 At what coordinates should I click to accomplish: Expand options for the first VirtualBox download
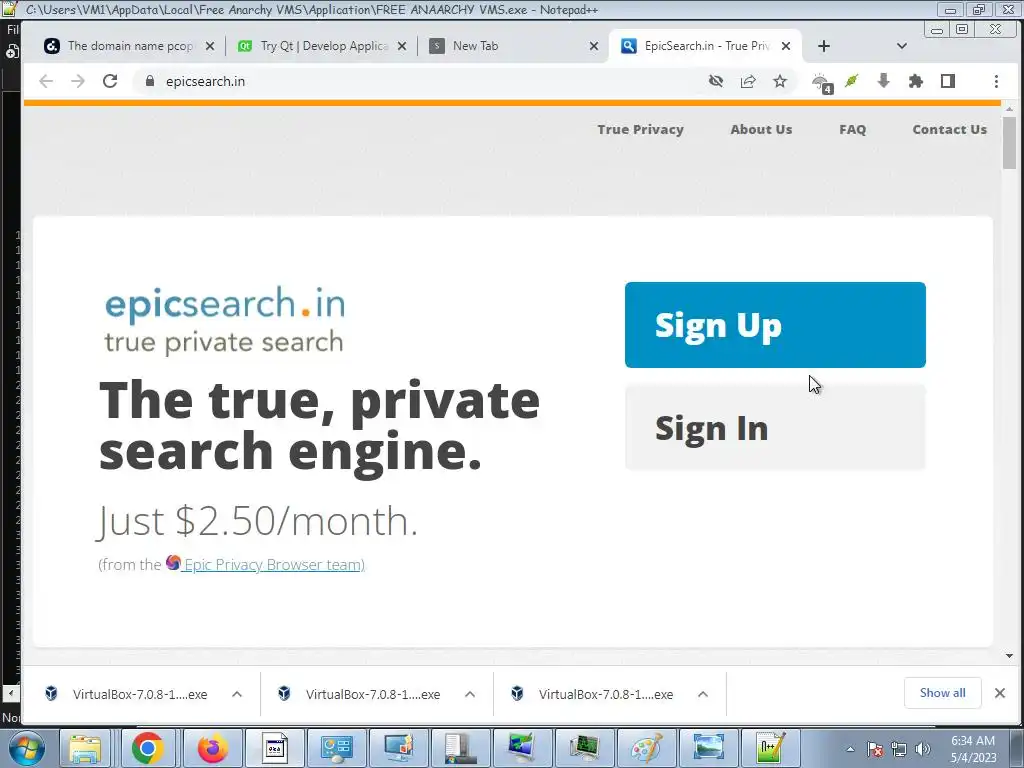(236, 694)
